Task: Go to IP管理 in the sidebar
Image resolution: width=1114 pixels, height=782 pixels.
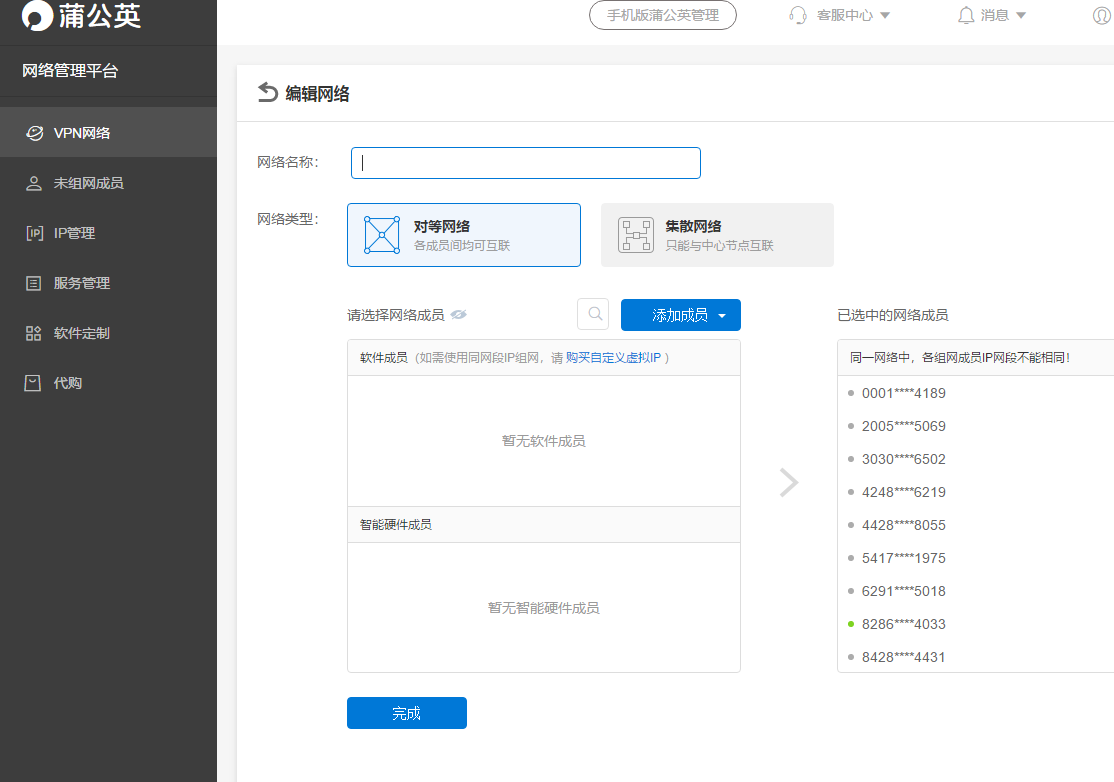Action: [x=74, y=233]
